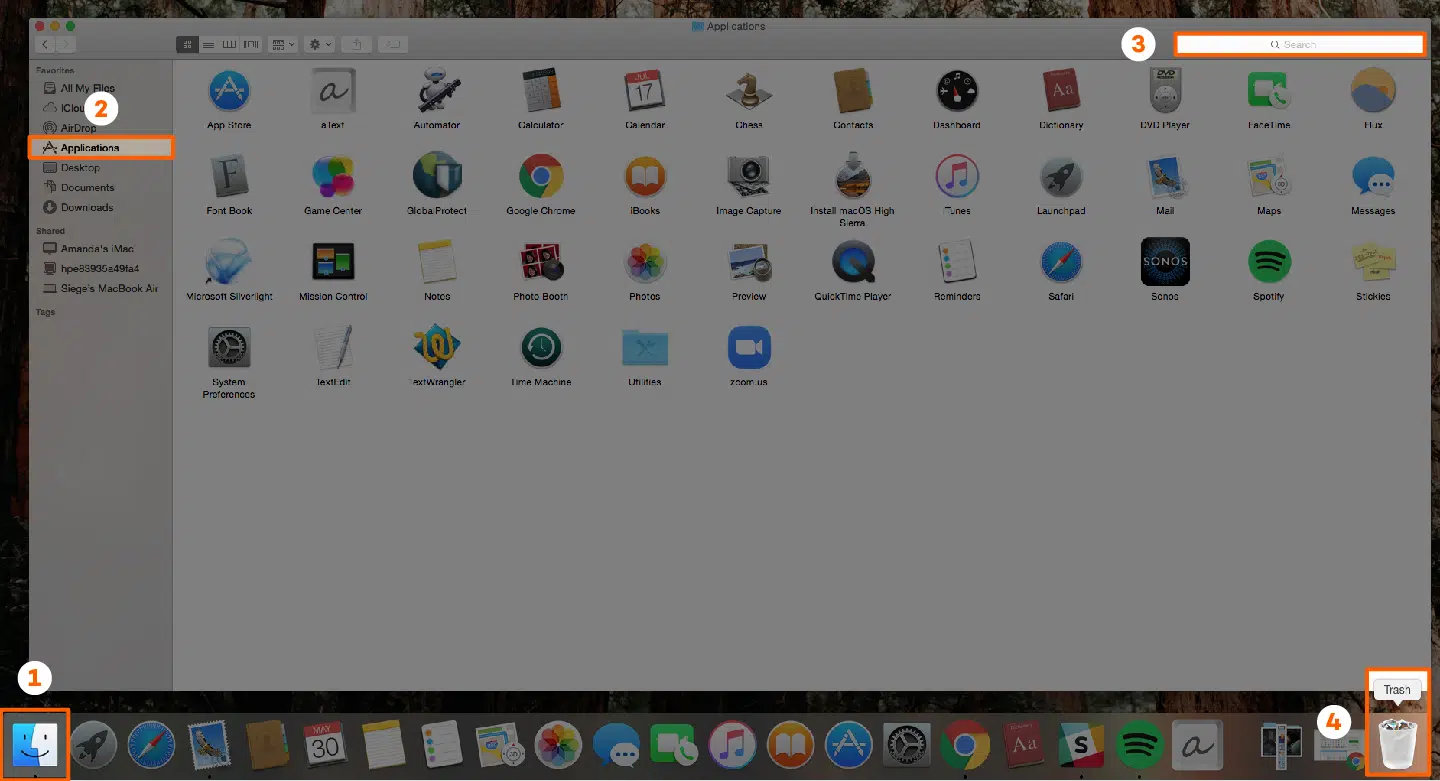Select the Mission Control app icon
Image resolution: width=1440 pixels, height=781 pixels.
click(x=333, y=262)
